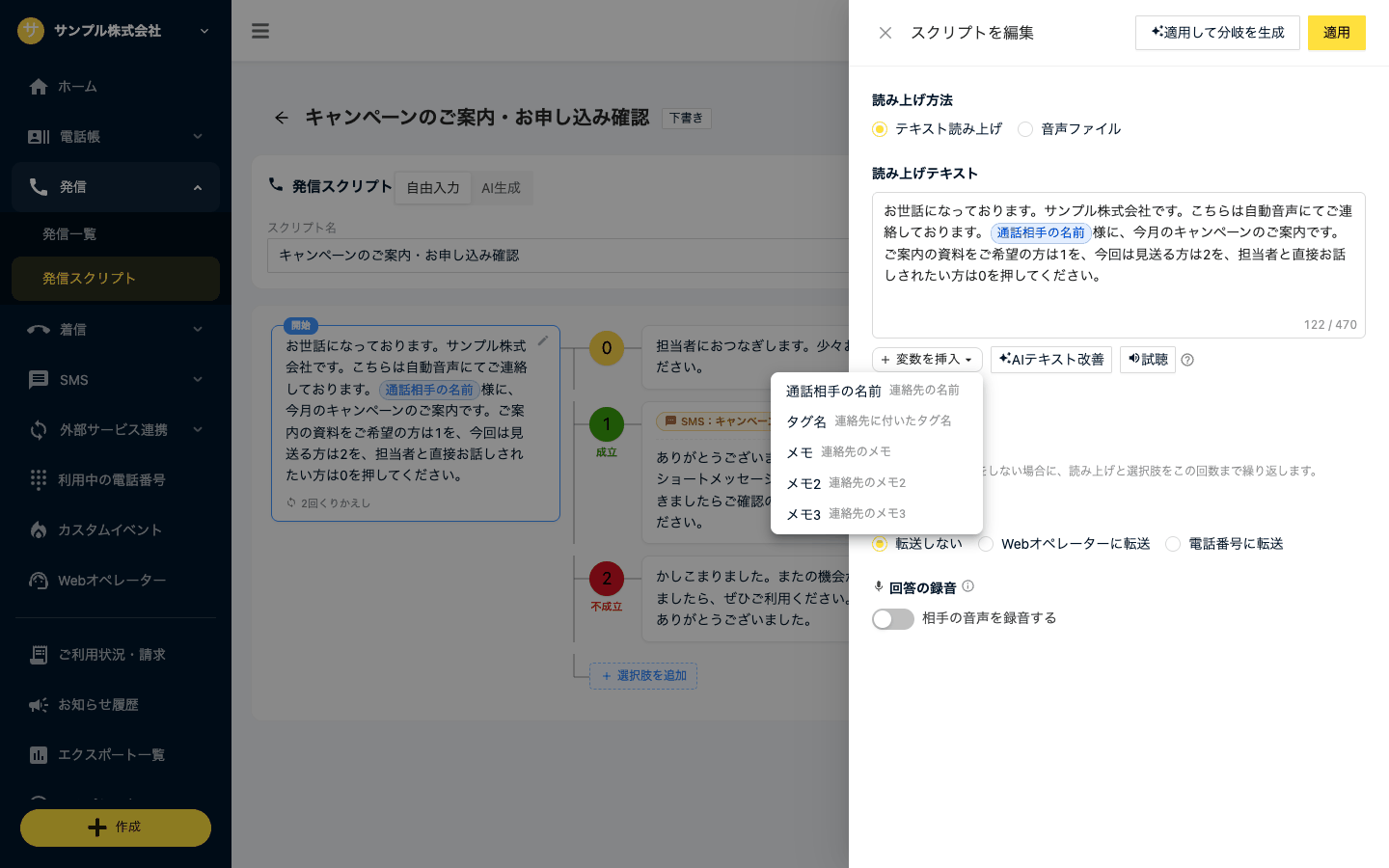Expand the 電話帳 sidebar section
The image size is (1389, 868).
click(198, 137)
